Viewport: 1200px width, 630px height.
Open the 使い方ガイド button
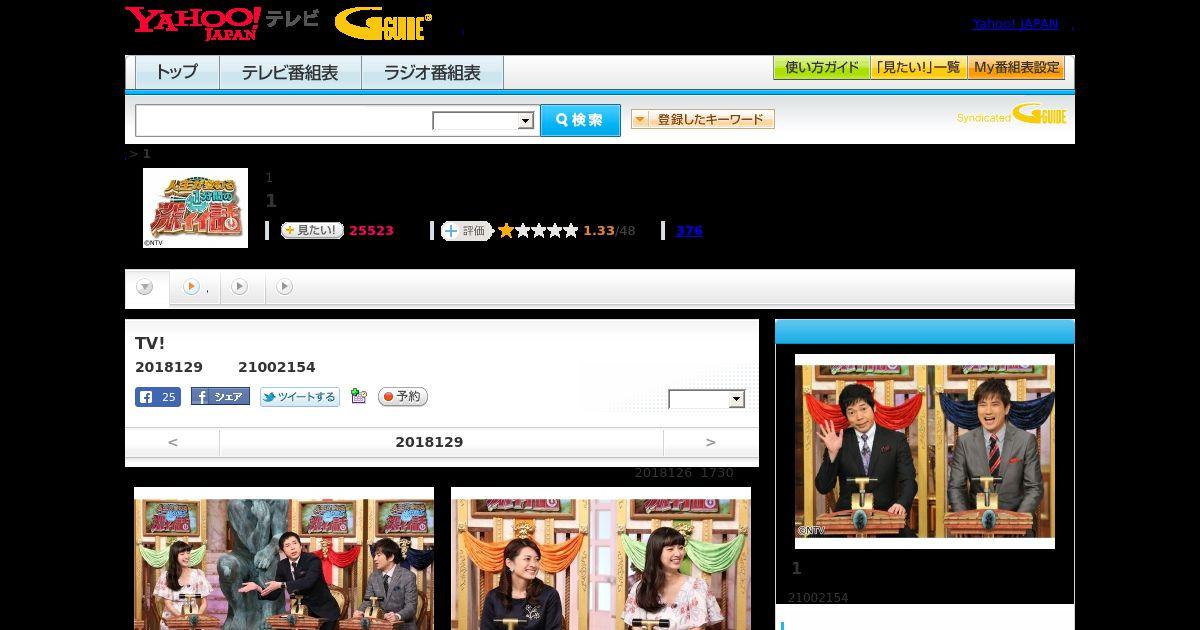[821, 68]
